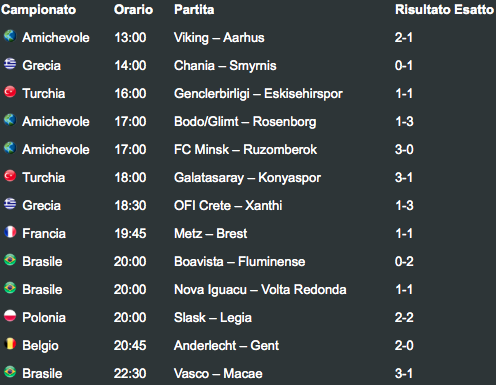
Task: Click the Belgian flag icon next to Belgio
Action: [10, 344]
